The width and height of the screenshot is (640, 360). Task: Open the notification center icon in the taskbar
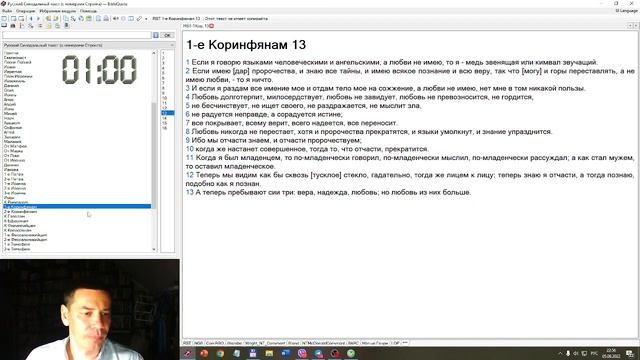point(630,353)
